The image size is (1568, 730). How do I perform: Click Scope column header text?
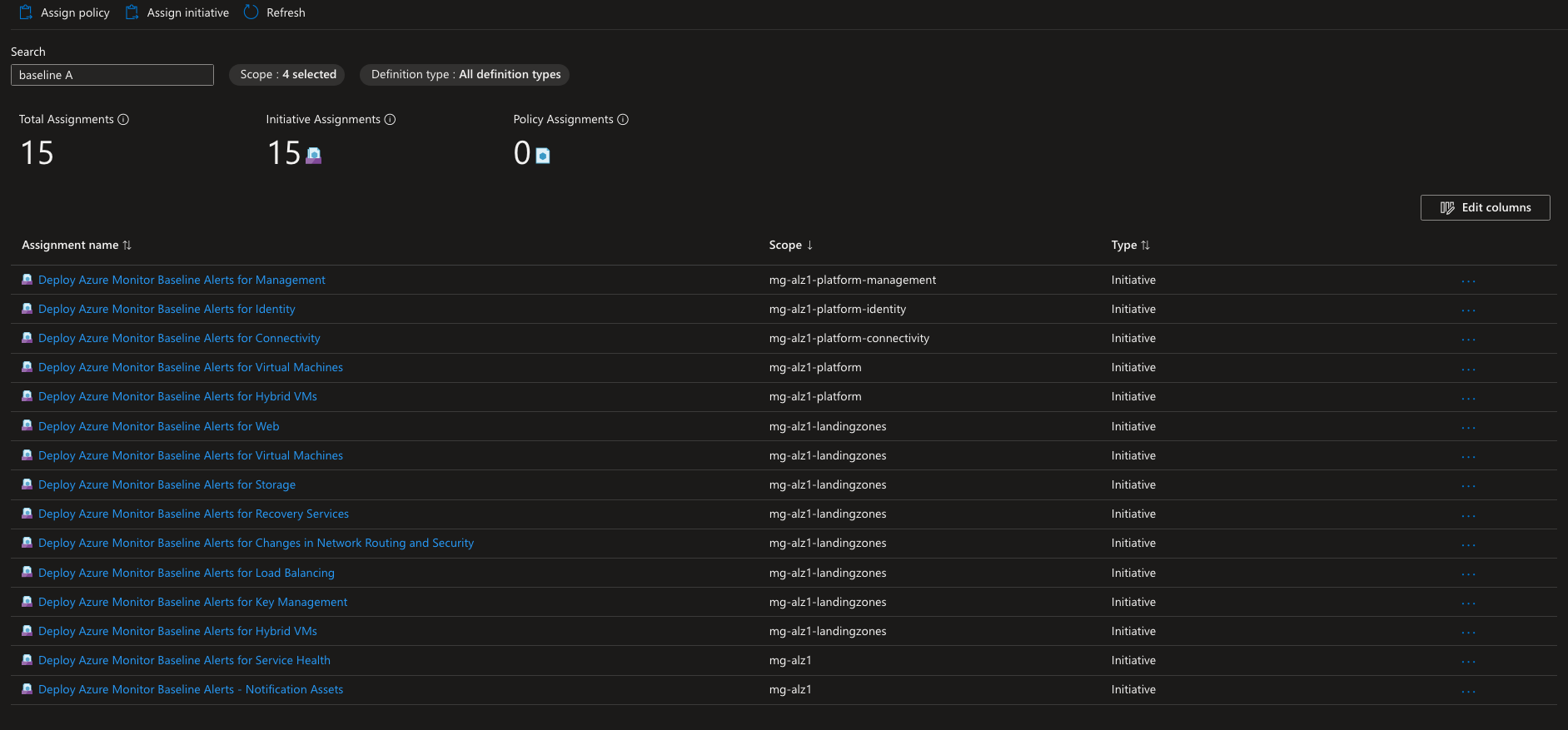785,245
